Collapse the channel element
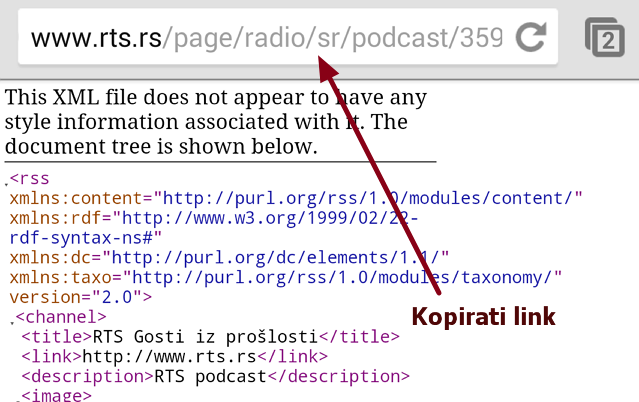Viewport: 639px width, 402px height. (x=12, y=322)
